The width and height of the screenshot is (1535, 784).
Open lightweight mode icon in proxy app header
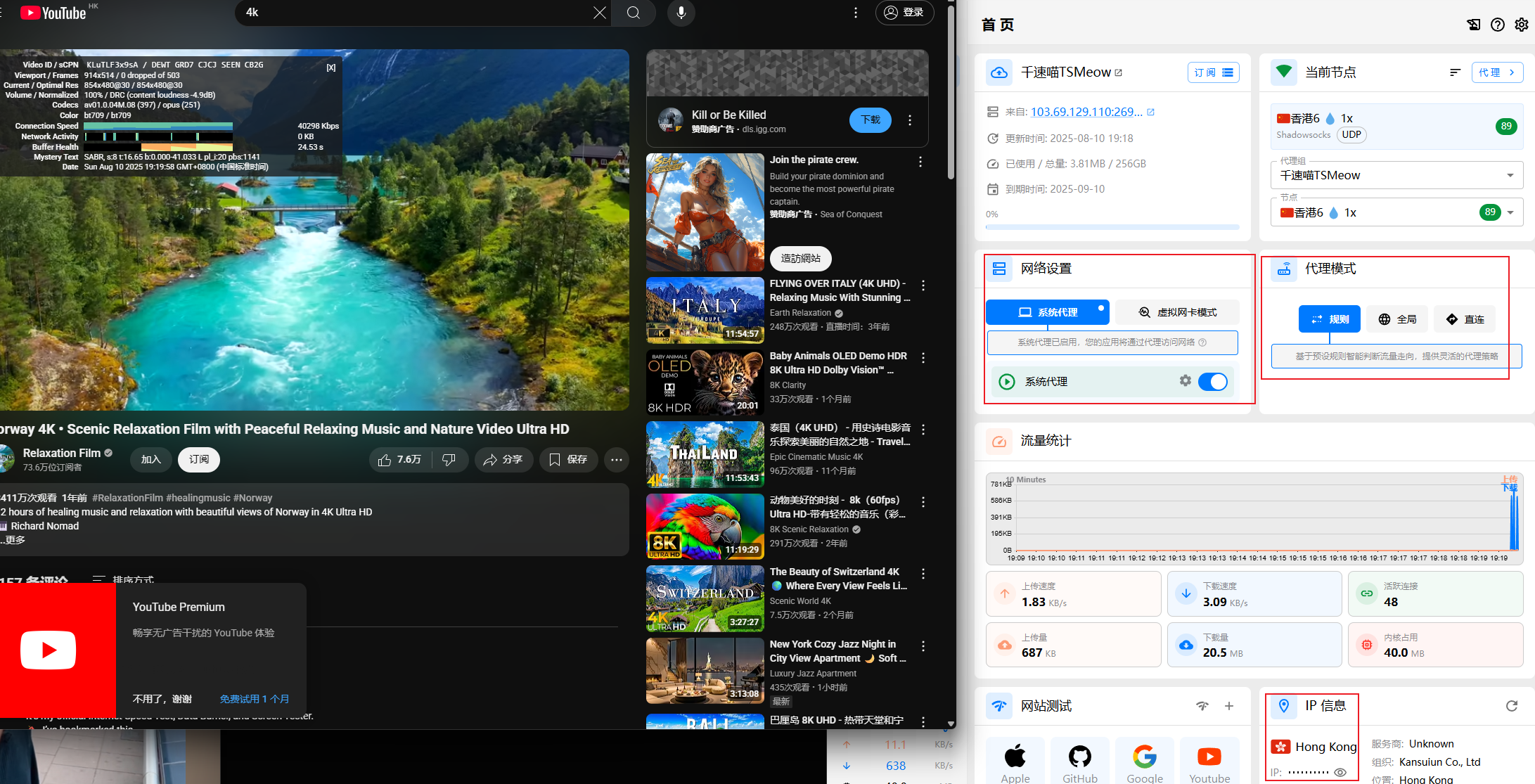[1474, 25]
